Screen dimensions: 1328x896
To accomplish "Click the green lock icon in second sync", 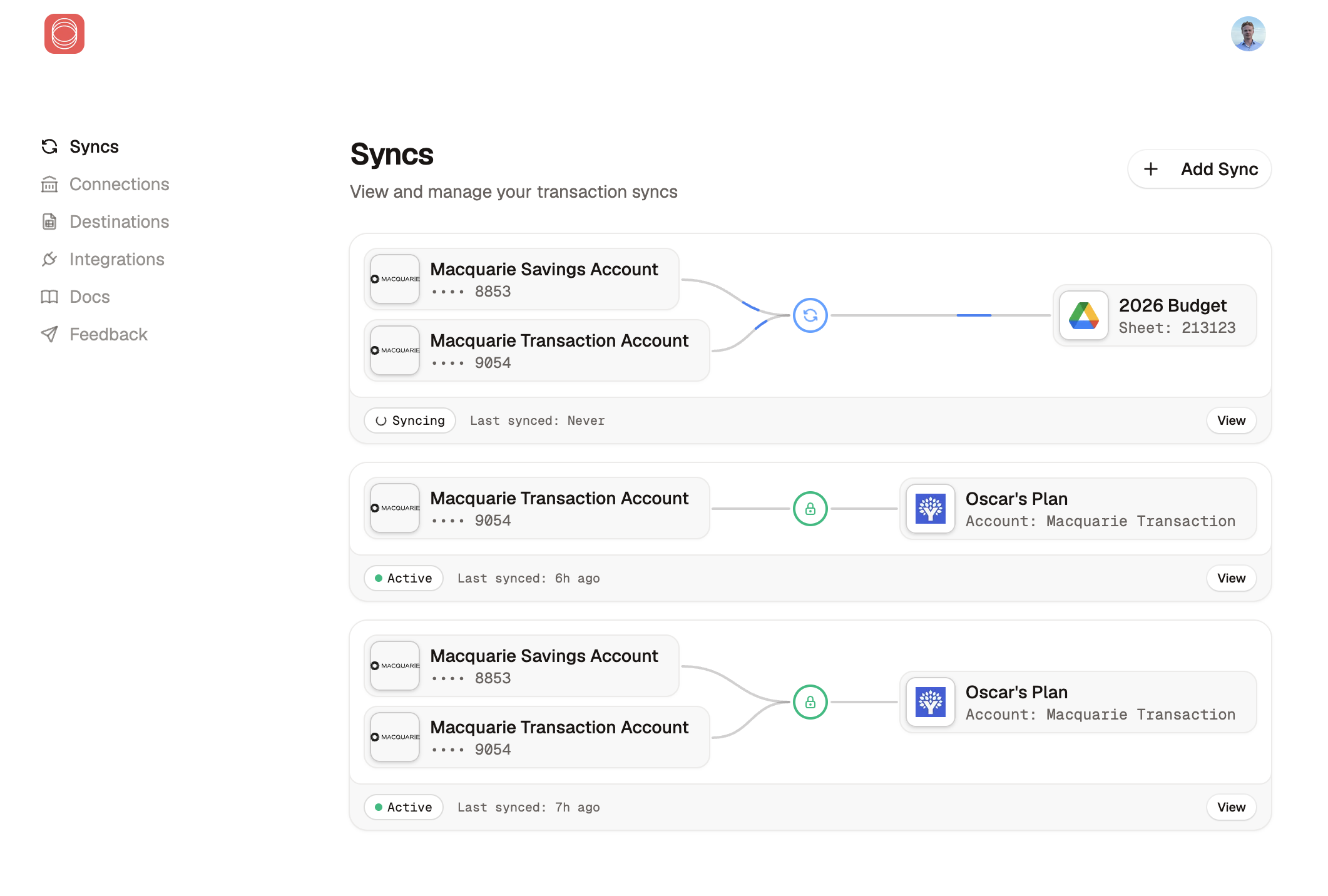I will (810, 509).
